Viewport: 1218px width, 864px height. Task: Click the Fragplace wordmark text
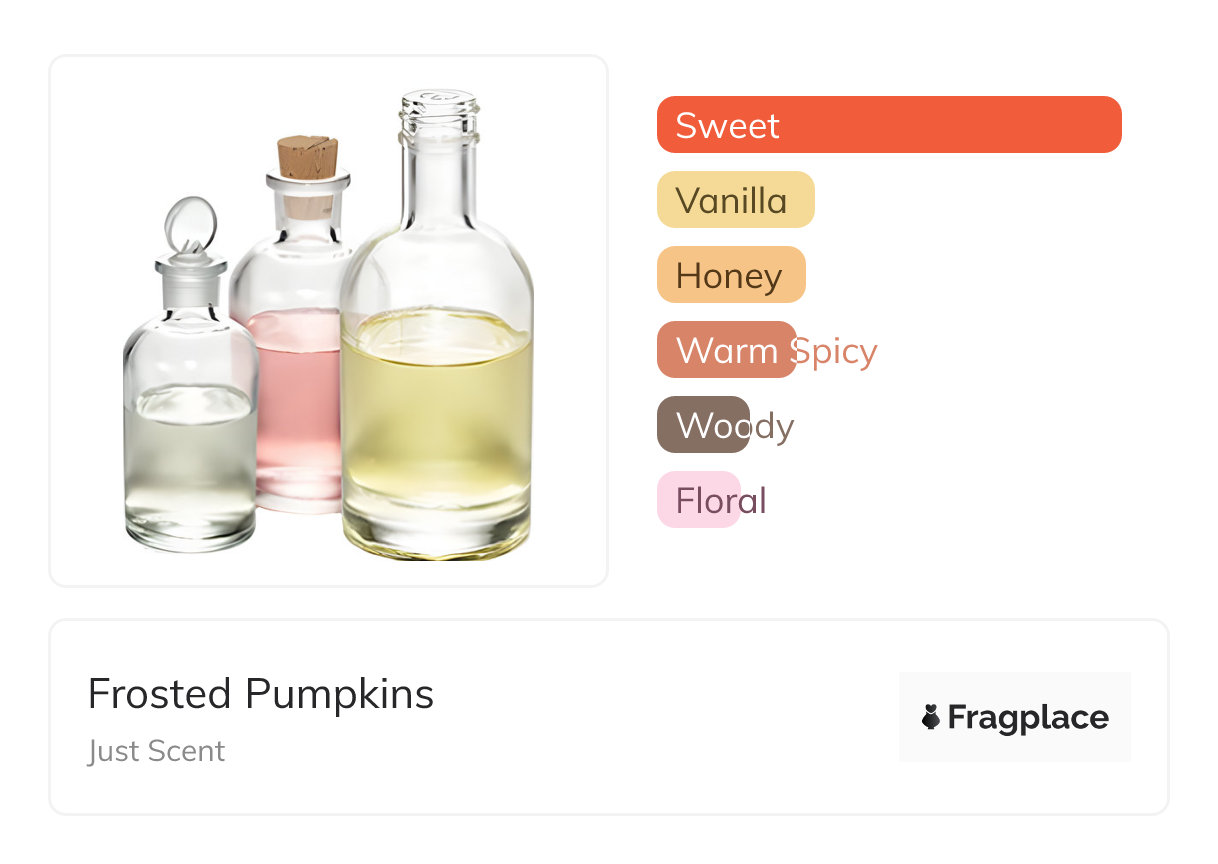click(x=1028, y=717)
